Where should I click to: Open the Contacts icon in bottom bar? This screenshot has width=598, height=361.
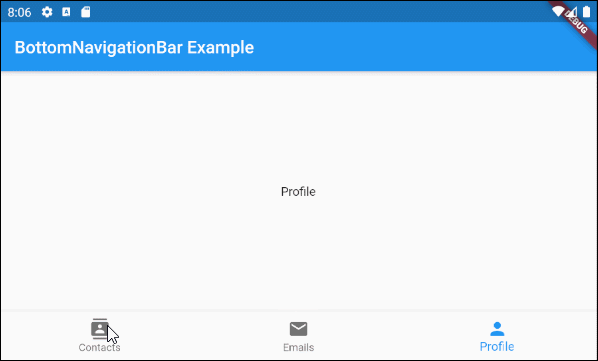[x=100, y=329]
